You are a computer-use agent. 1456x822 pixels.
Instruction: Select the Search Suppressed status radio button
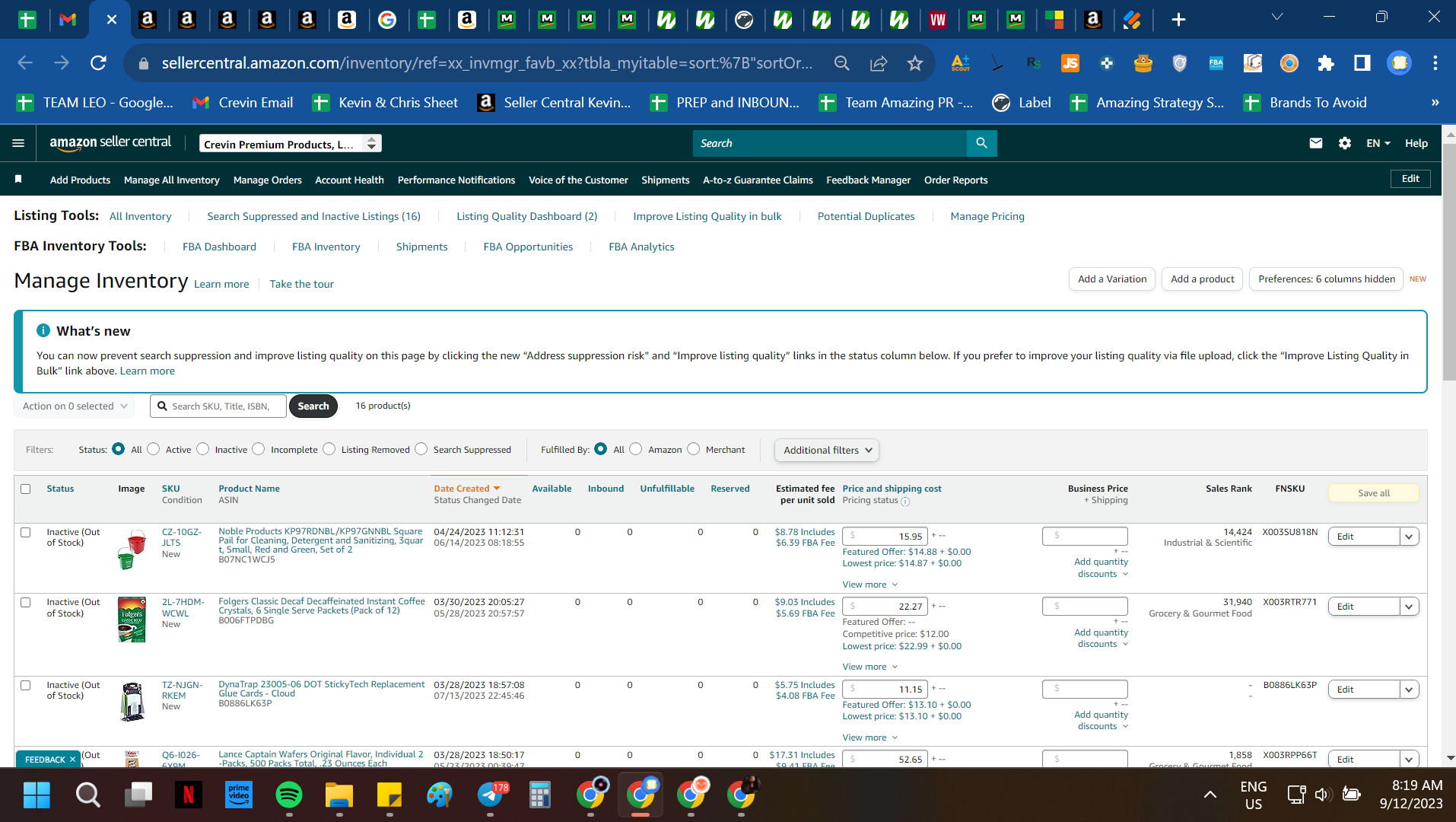421,449
